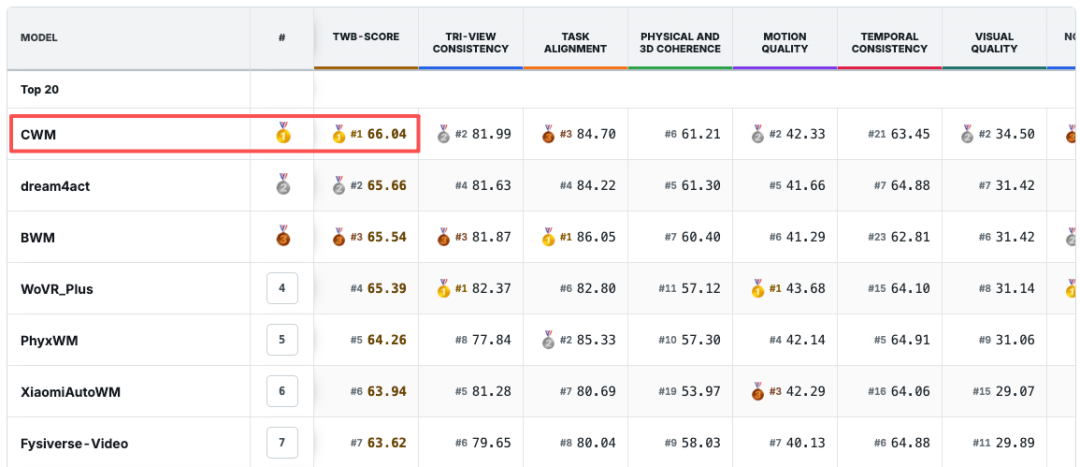Image resolution: width=1080 pixels, height=467 pixels.
Task: Click gold medal beside BWM task alignment 86.05
Action: (x=548, y=236)
